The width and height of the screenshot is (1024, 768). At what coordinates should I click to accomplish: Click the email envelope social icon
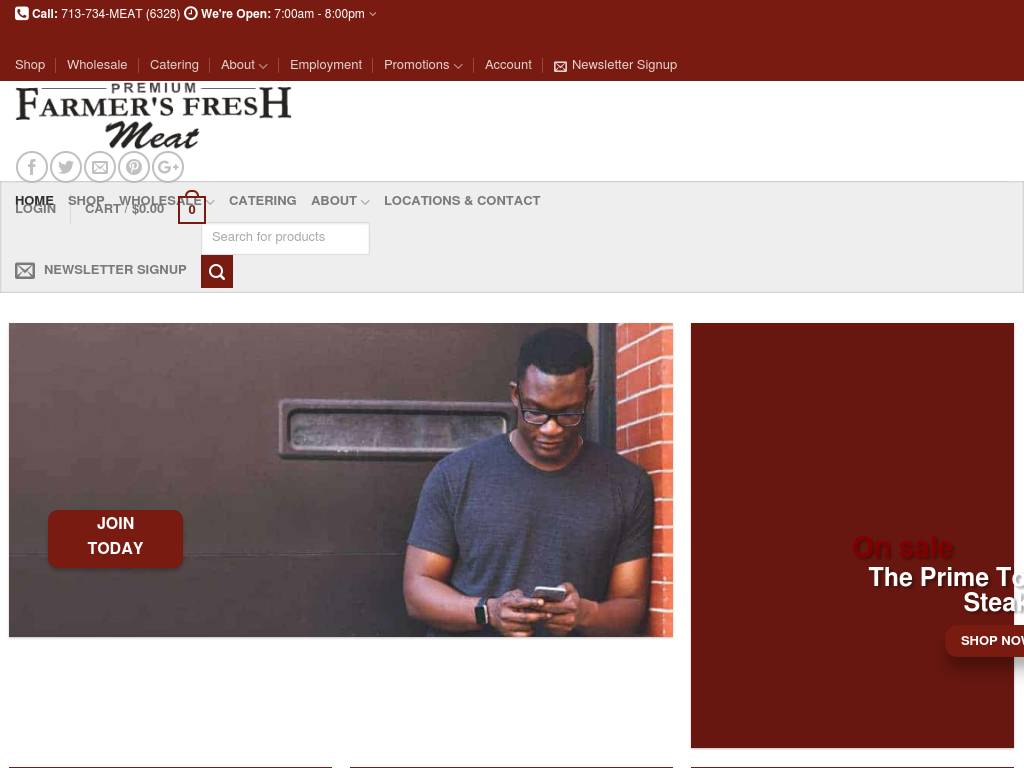(x=100, y=167)
